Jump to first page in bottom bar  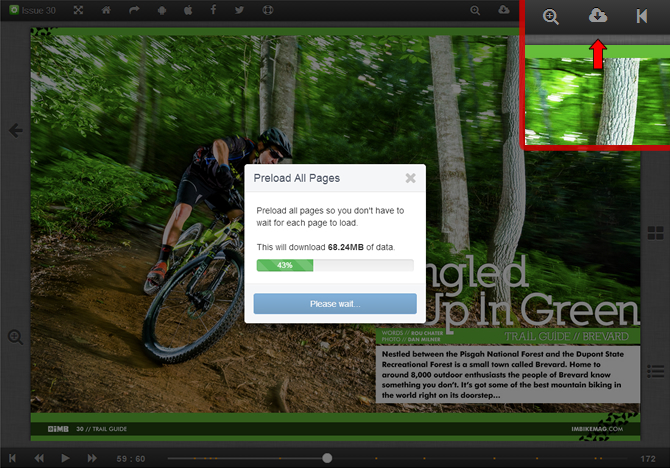click(12, 458)
